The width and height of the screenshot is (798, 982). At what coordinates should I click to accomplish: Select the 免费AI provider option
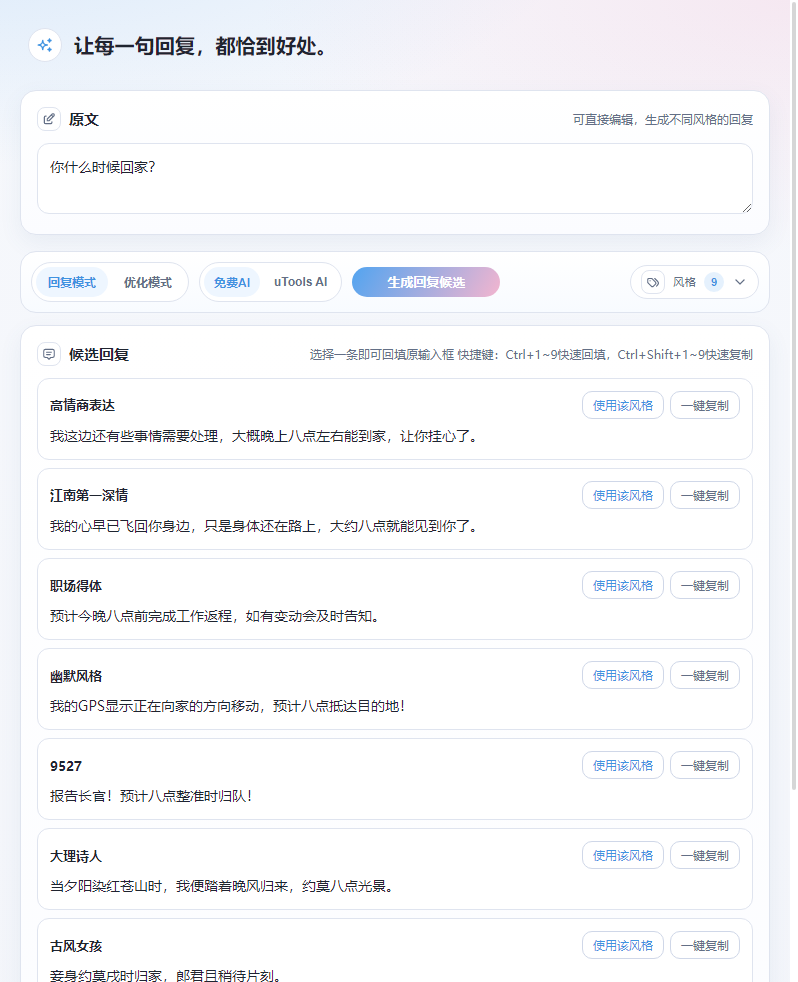click(232, 282)
